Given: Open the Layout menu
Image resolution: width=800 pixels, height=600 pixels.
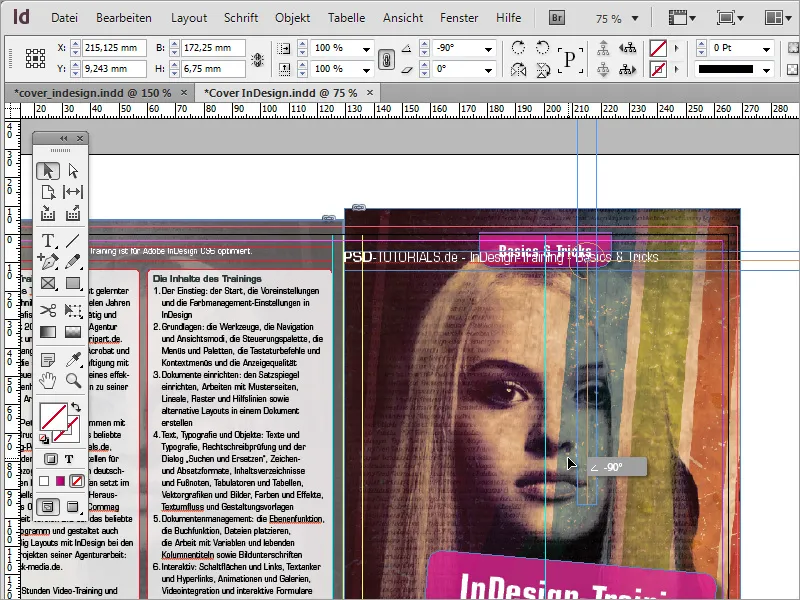Looking at the screenshot, I should click(189, 18).
